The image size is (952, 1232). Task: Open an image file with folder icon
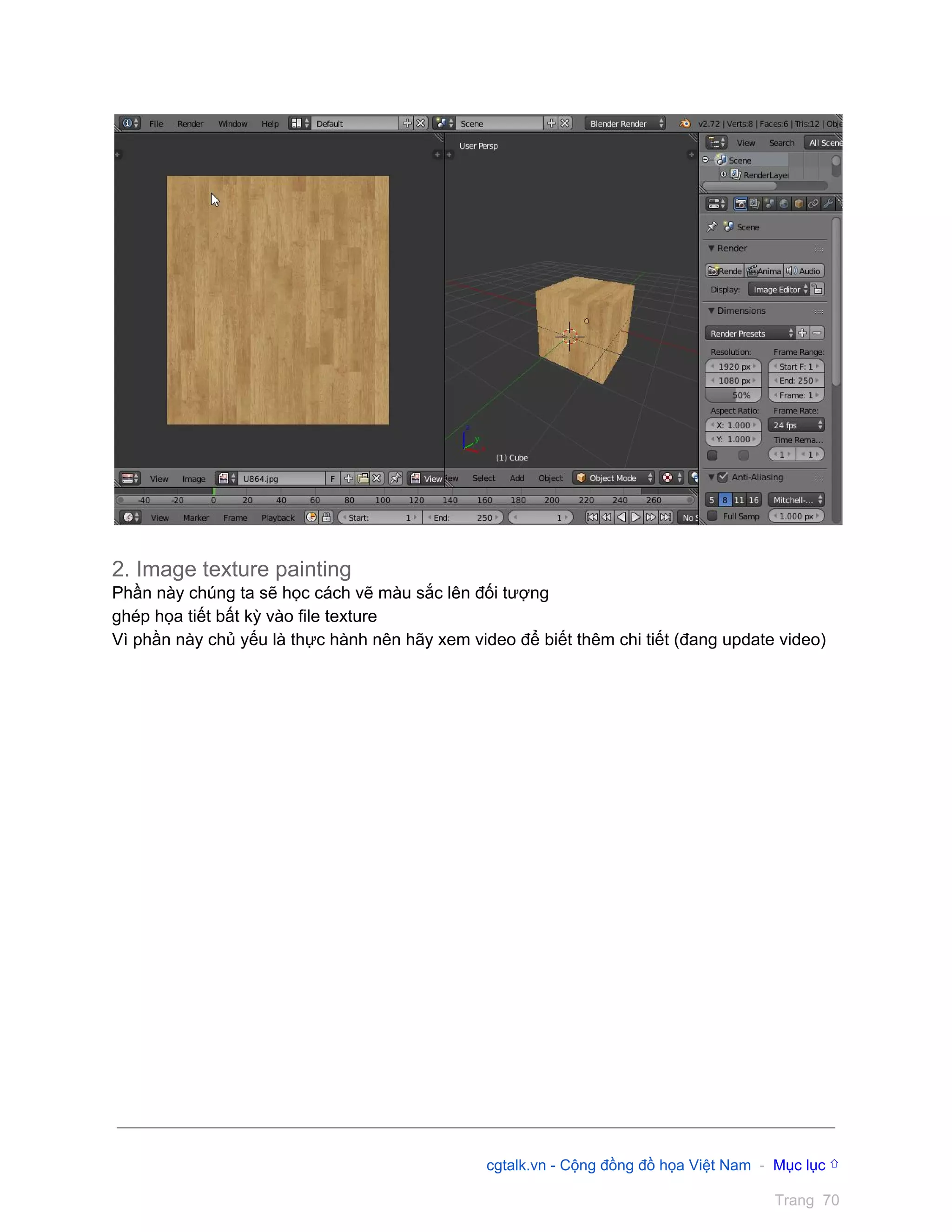click(363, 478)
